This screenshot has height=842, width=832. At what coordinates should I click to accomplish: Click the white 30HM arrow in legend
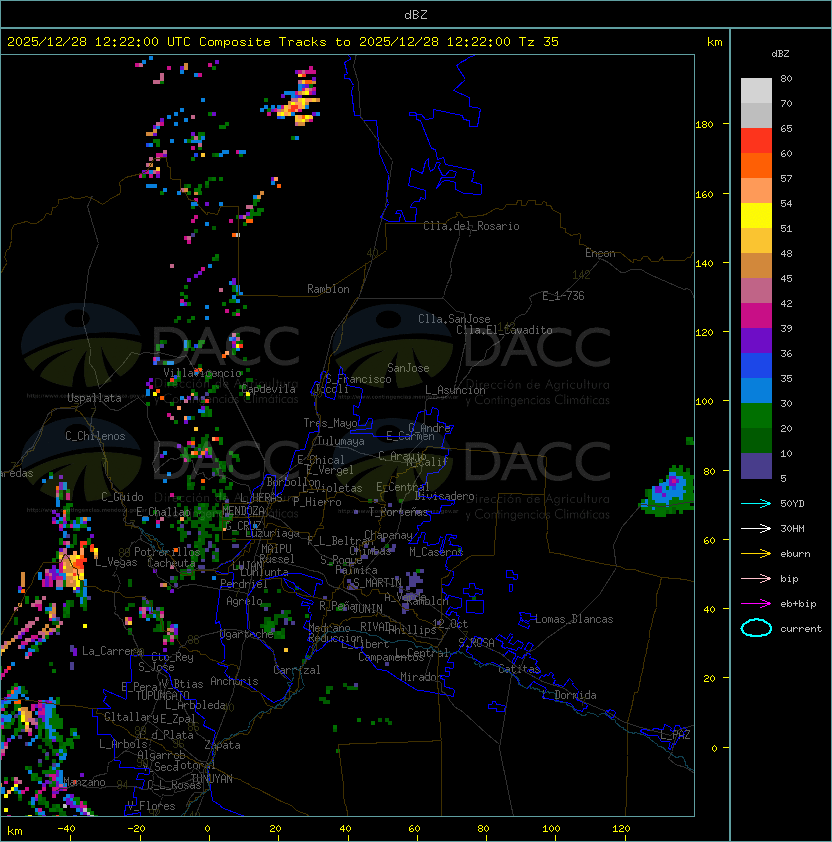point(756,529)
